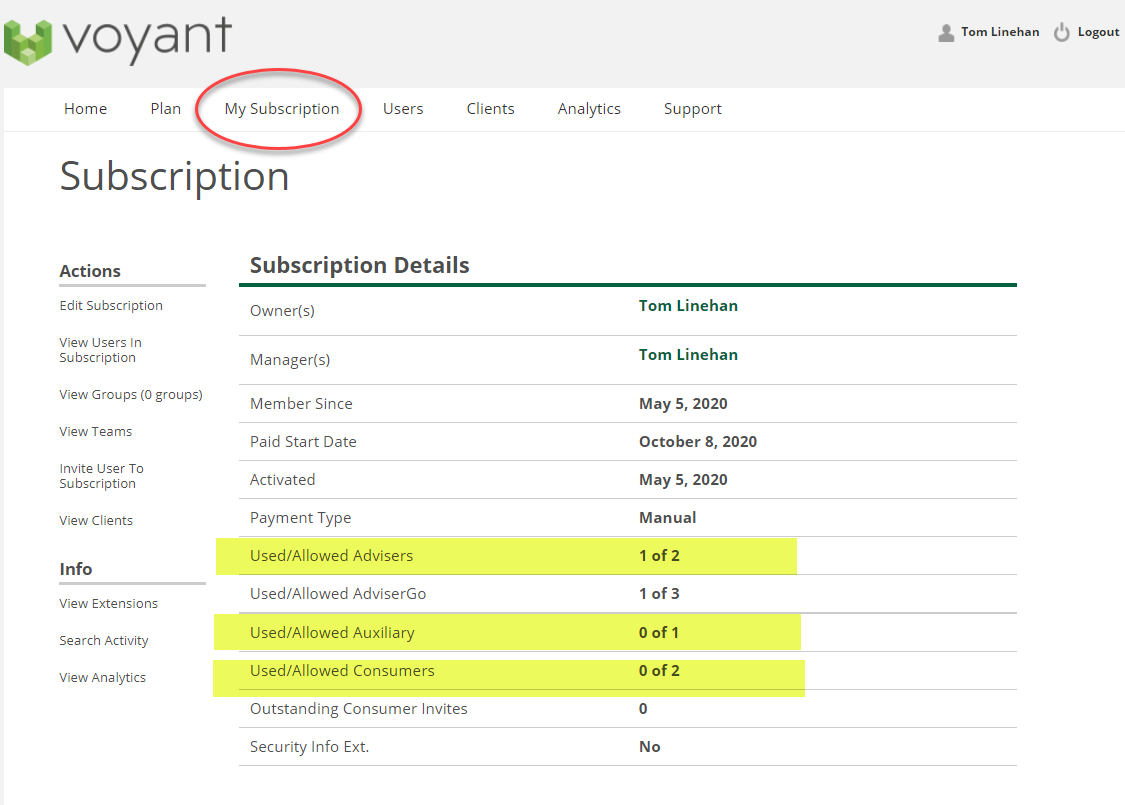This screenshot has height=805, width=1125.
Task: Click the 0 of 1 auxiliary value
Action: (x=659, y=632)
